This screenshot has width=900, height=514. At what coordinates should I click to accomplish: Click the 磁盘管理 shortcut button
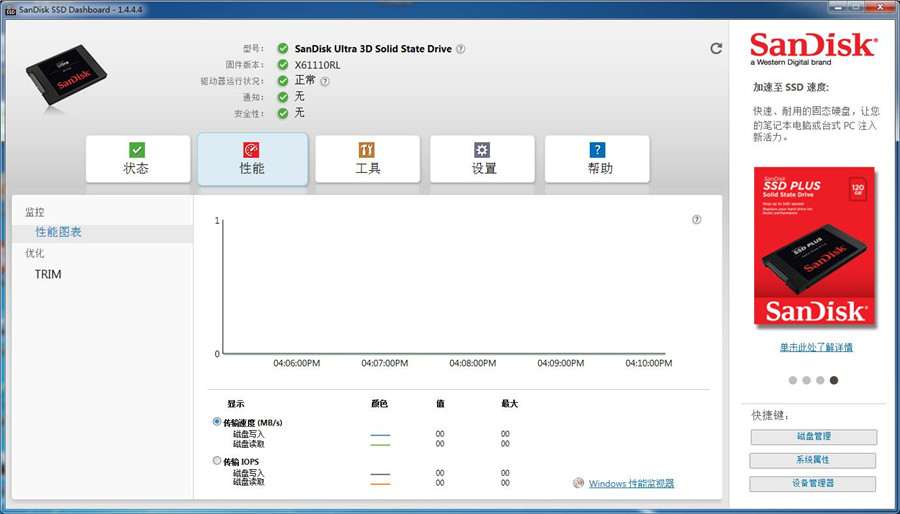point(813,437)
